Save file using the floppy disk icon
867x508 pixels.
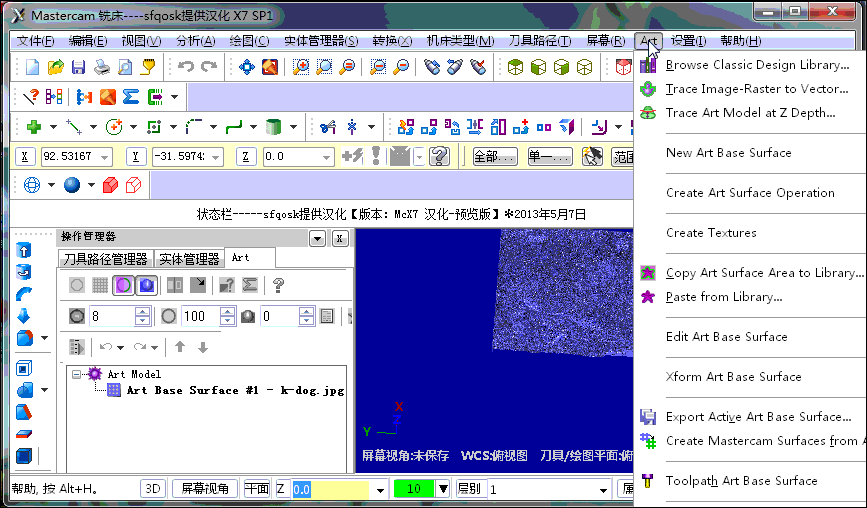pyautogui.click(x=79, y=67)
